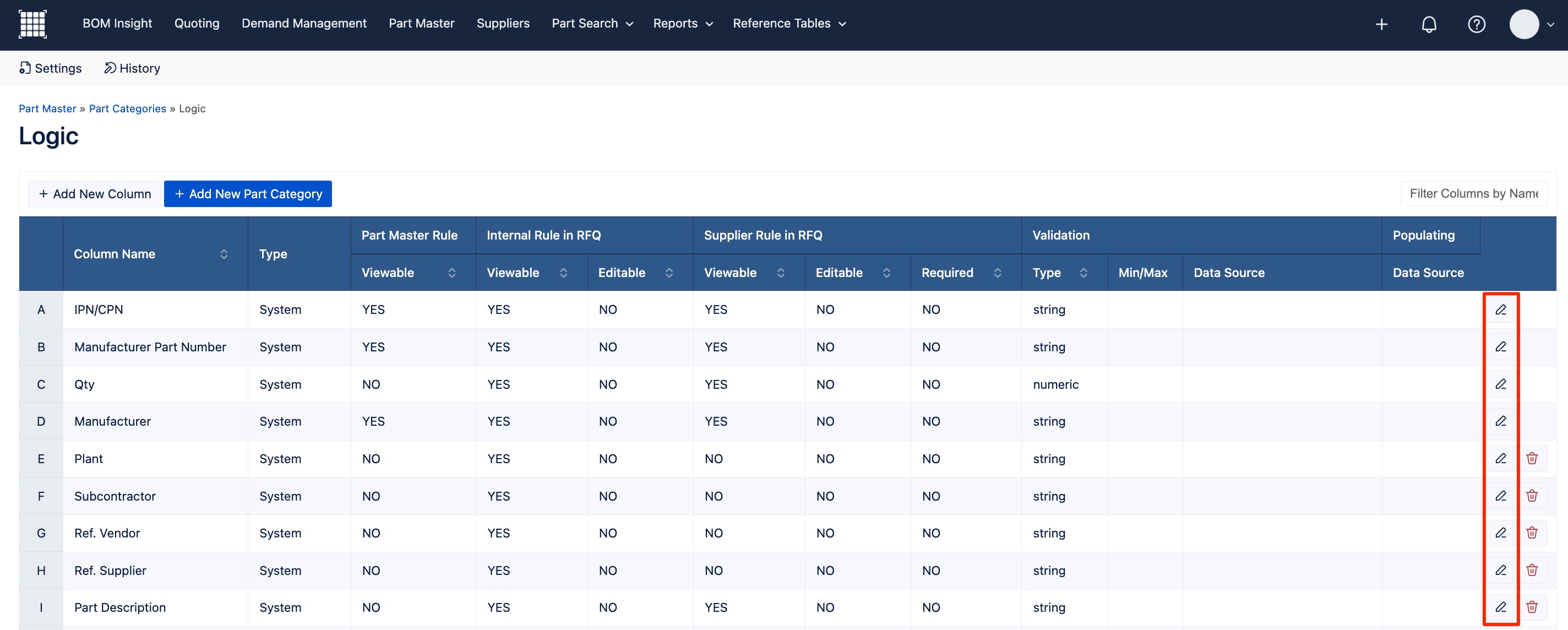Click Add New Column button

click(x=94, y=193)
